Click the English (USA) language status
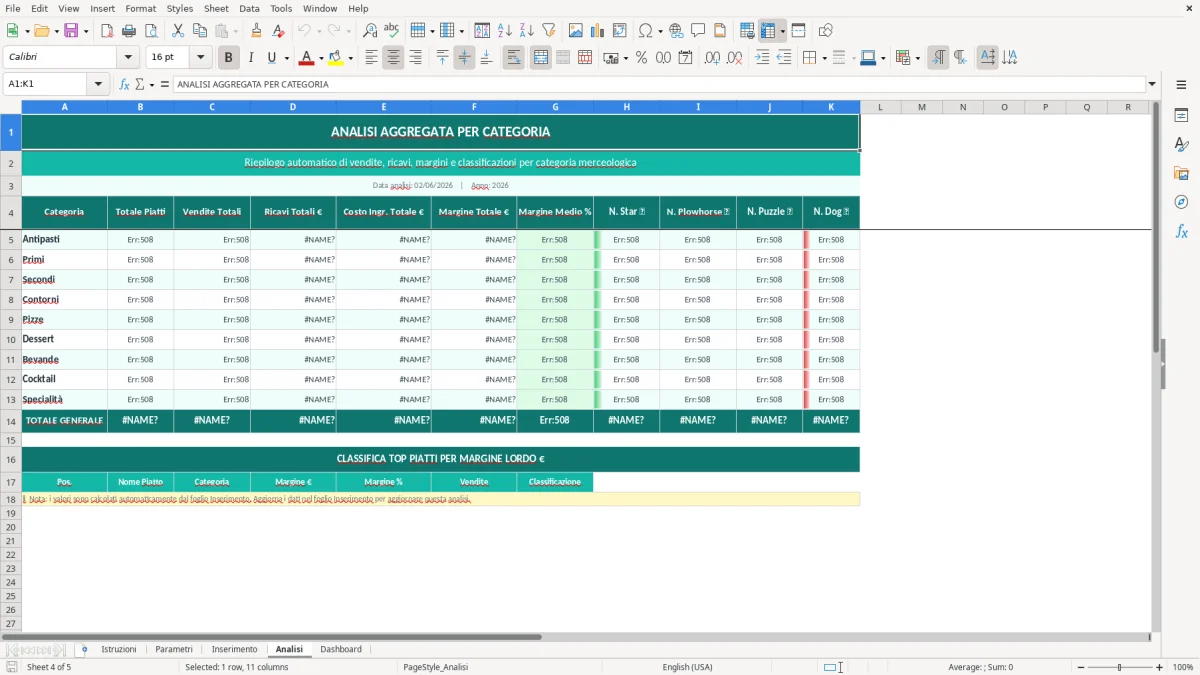1200x675 pixels. 688,667
